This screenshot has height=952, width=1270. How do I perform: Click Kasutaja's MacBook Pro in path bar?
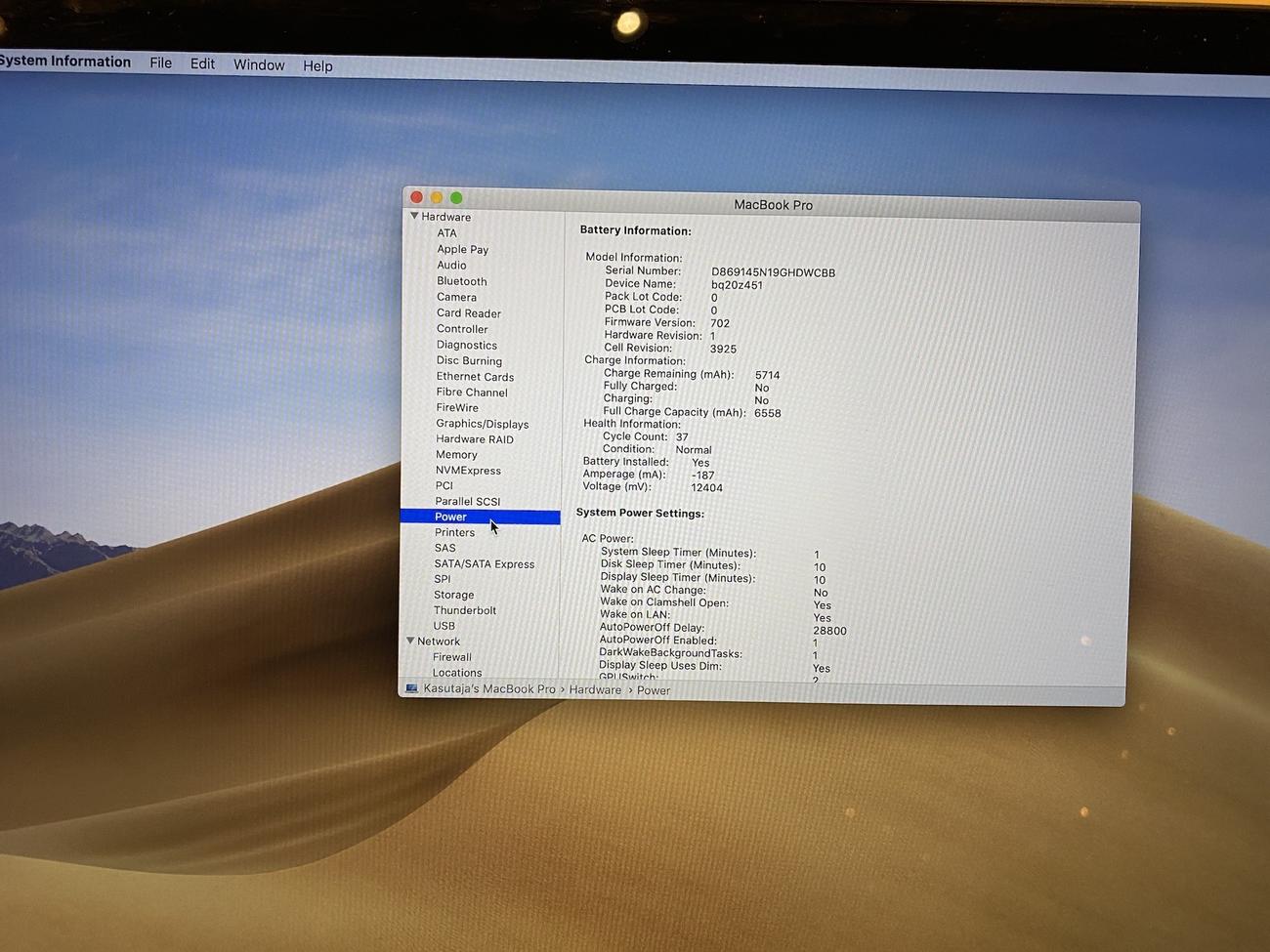pyautogui.click(x=489, y=689)
